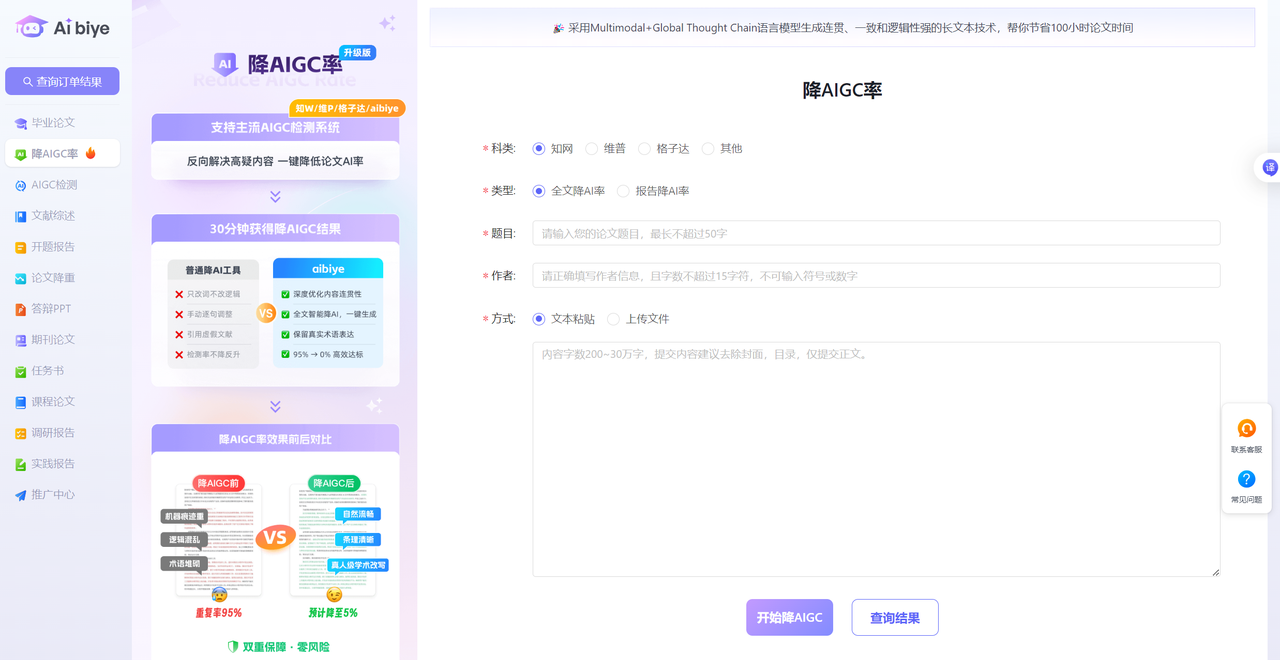Click the double chevron below 30分钟 comparison card
The width and height of the screenshot is (1280, 660).
[x=275, y=406]
